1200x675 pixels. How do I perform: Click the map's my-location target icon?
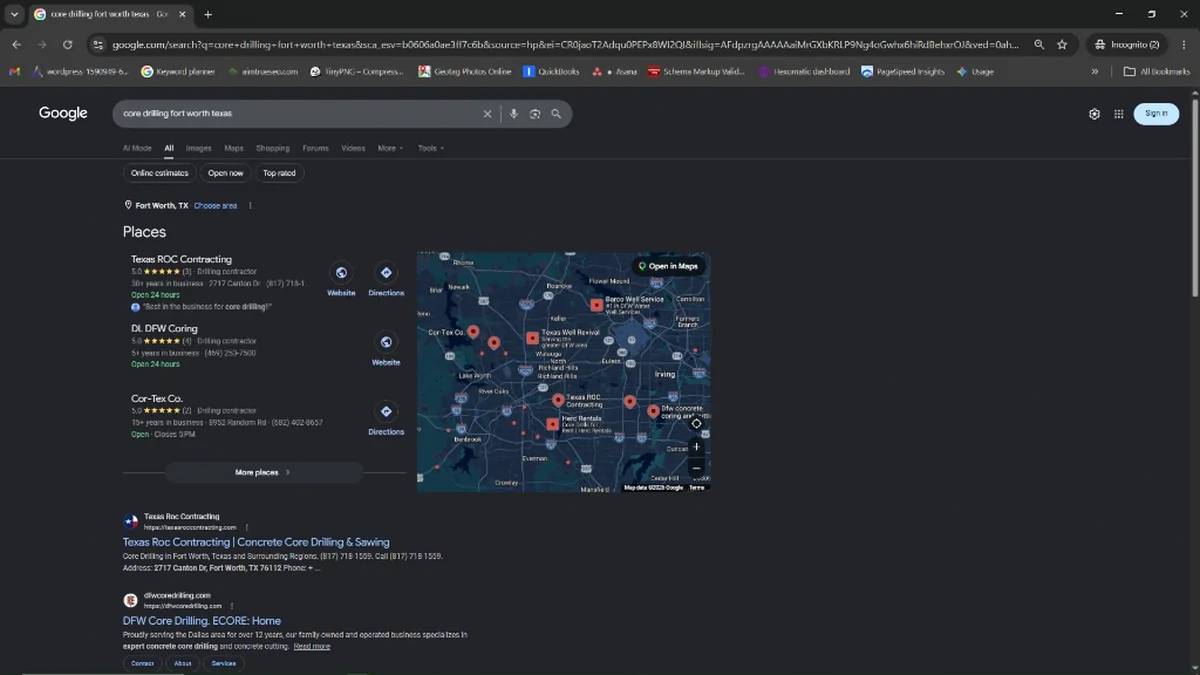[697, 423]
